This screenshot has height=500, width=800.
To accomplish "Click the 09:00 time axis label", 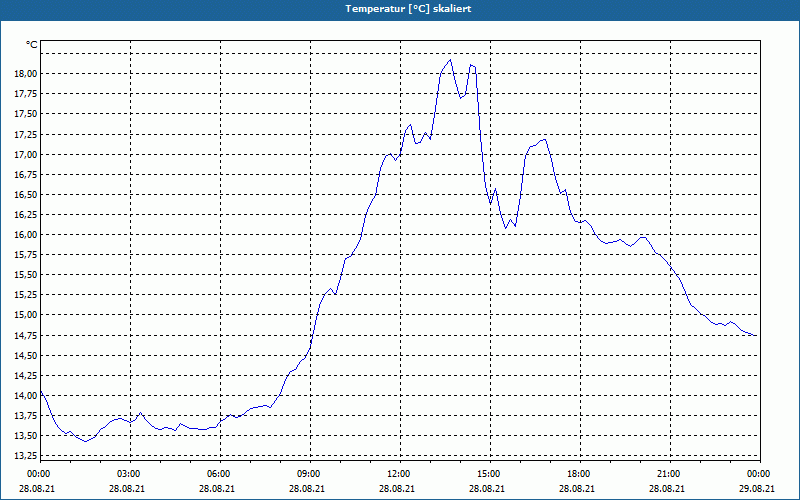I will coord(310,474).
